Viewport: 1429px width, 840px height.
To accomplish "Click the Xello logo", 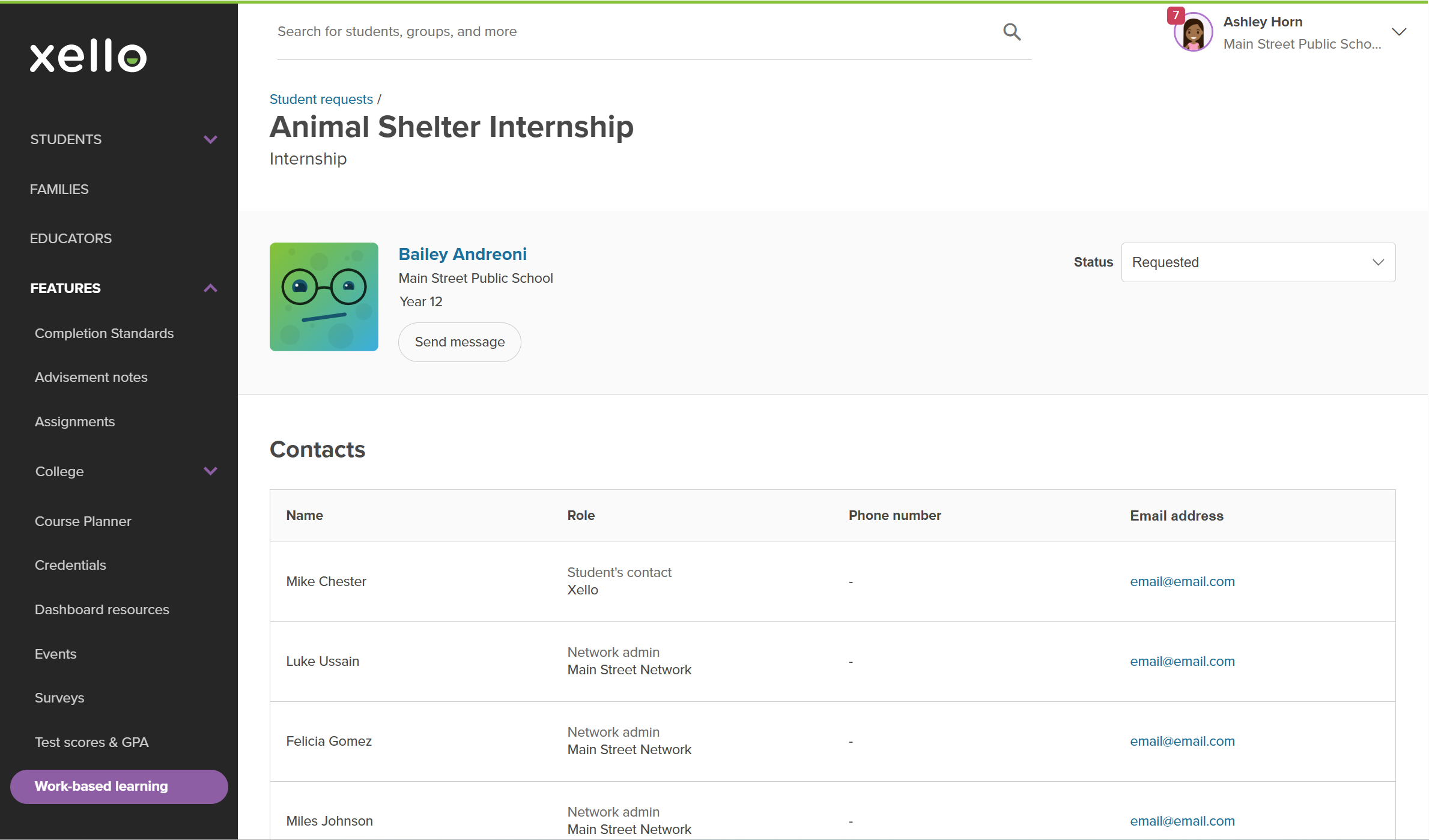I will click(88, 56).
